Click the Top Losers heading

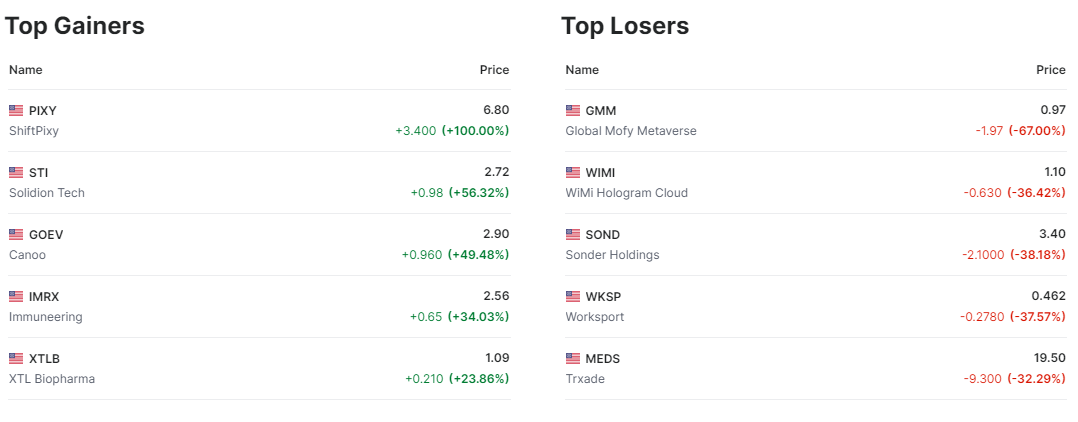point(625,26)
